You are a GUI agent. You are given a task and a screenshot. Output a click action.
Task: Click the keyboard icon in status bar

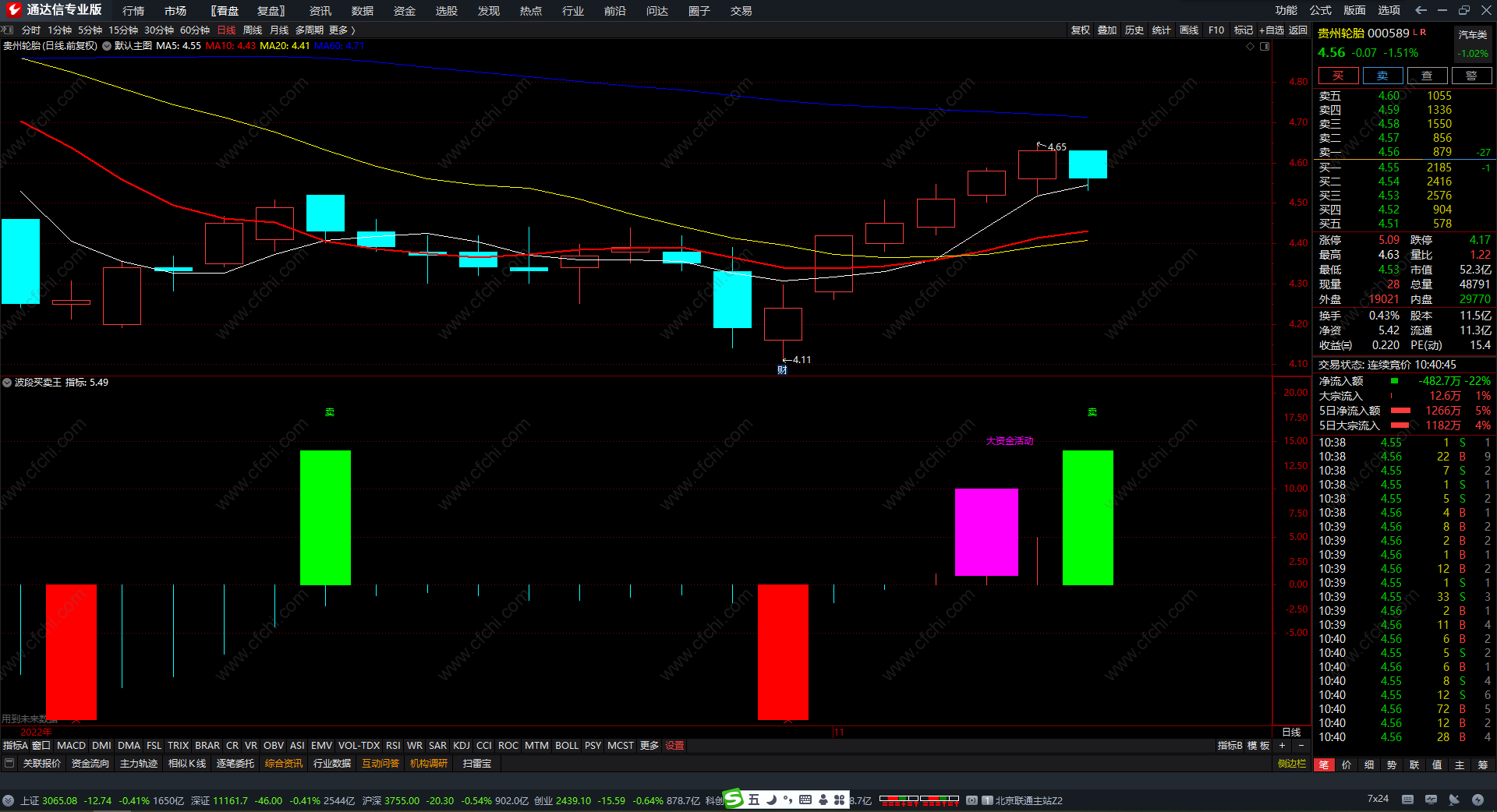[x=1407, y=800]
